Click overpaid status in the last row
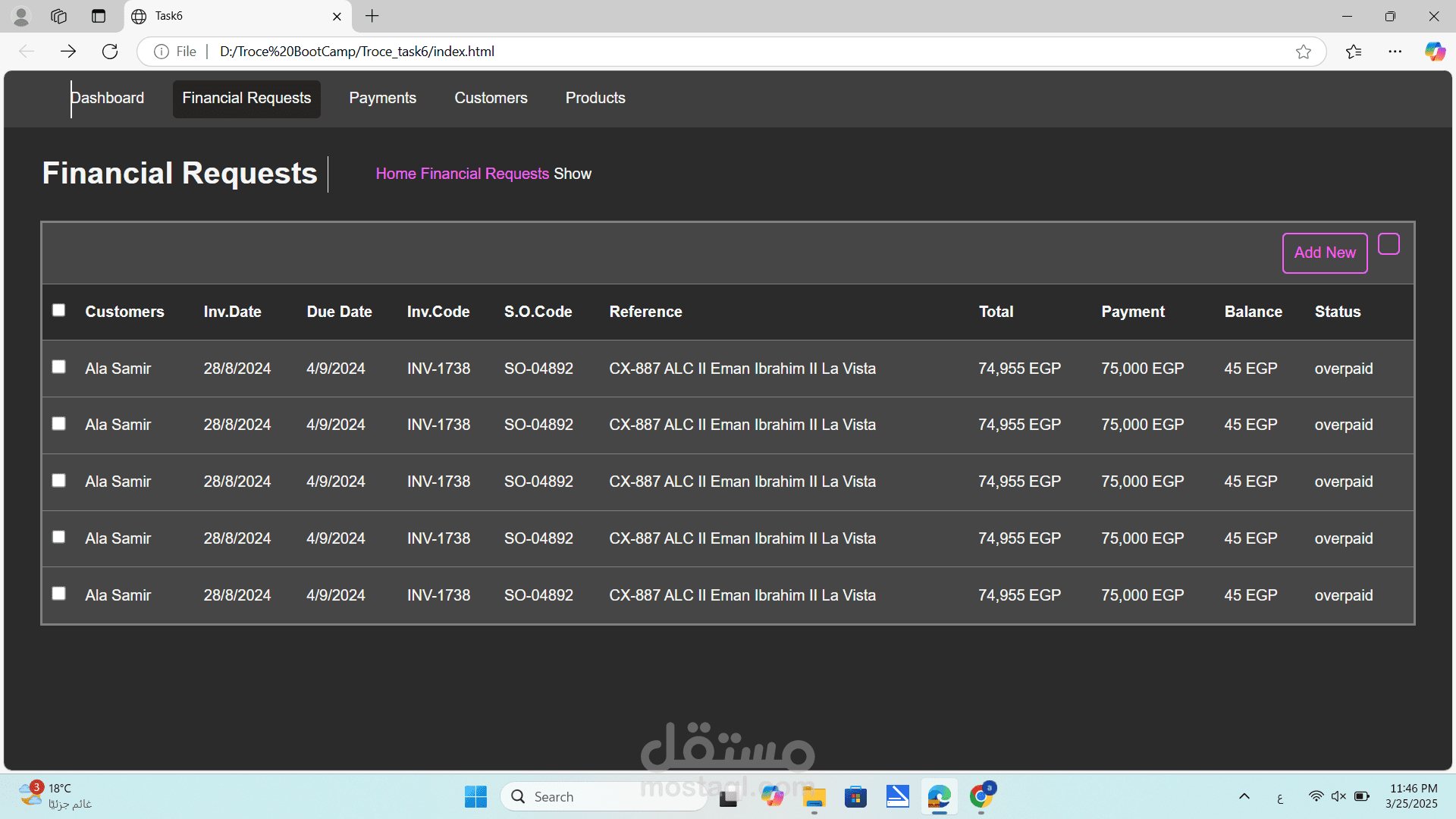 pos(1344,595)
